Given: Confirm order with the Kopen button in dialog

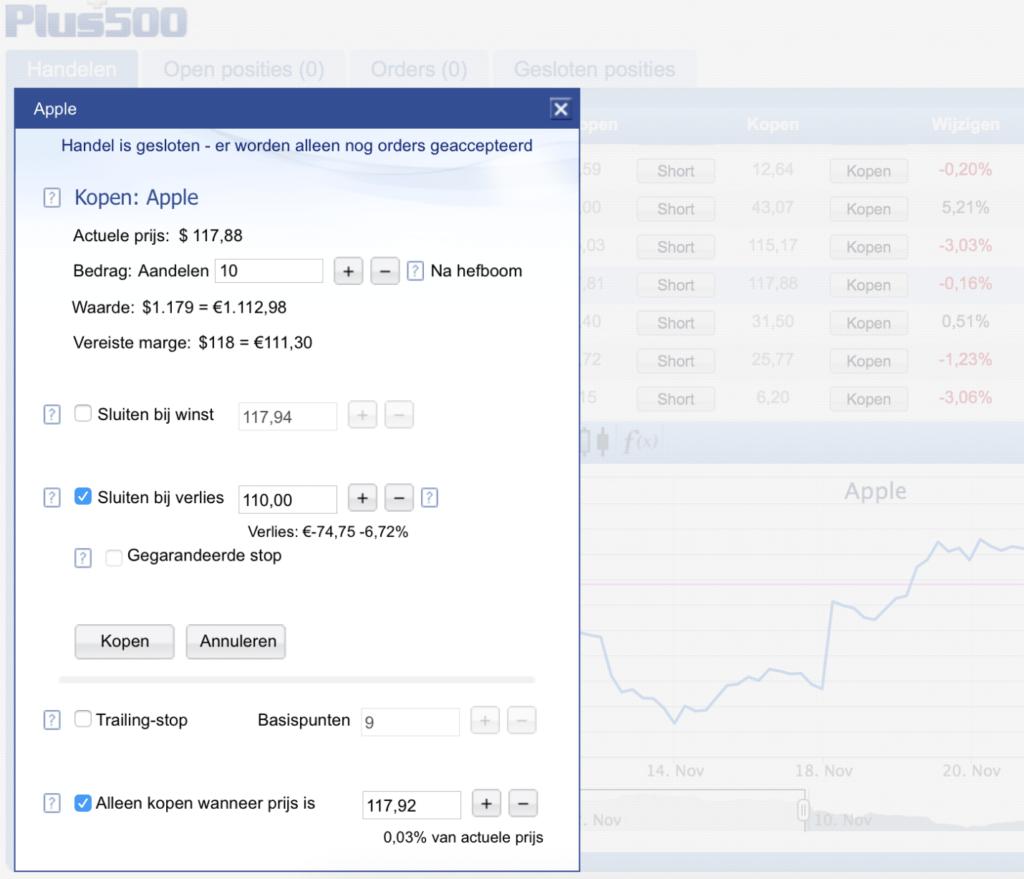Looking at the screenshot, I should pos(125,641).
